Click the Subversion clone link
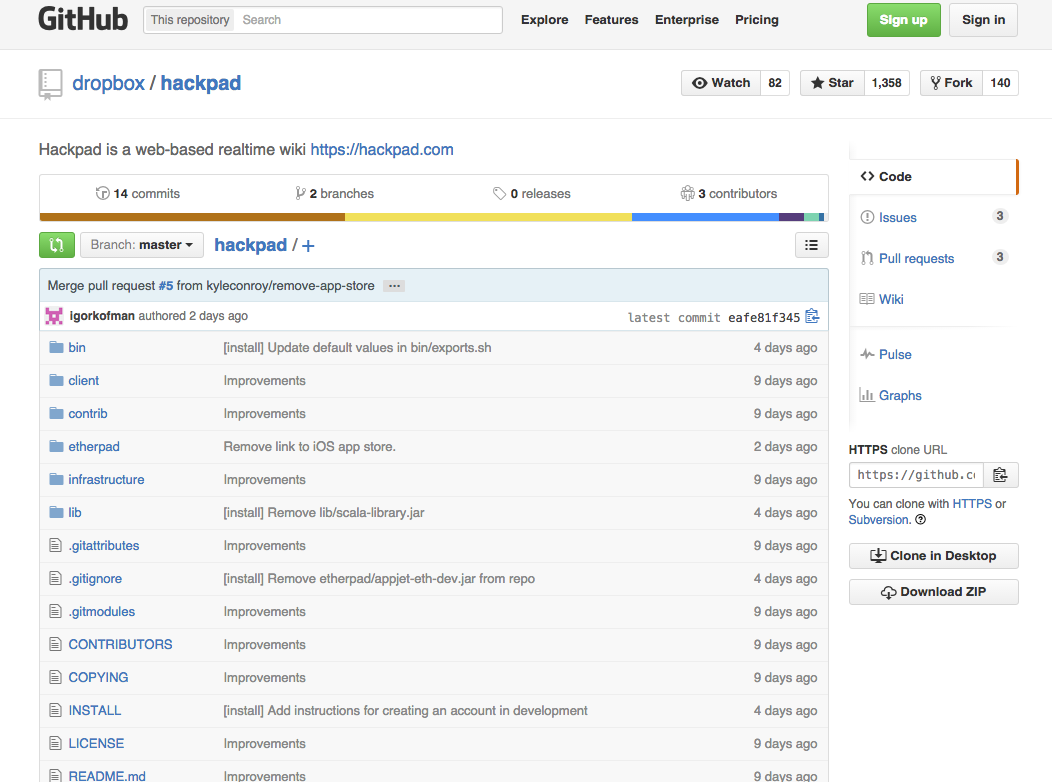The width and height of the screenshot is (1052, 782). pos(879,519)
